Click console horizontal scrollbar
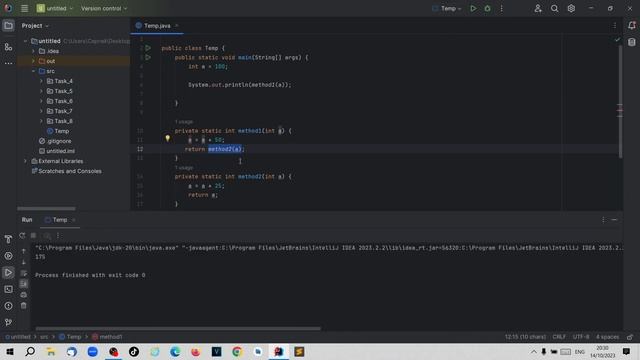The width and height of the screenshot is (640, 360). (178, 328)
